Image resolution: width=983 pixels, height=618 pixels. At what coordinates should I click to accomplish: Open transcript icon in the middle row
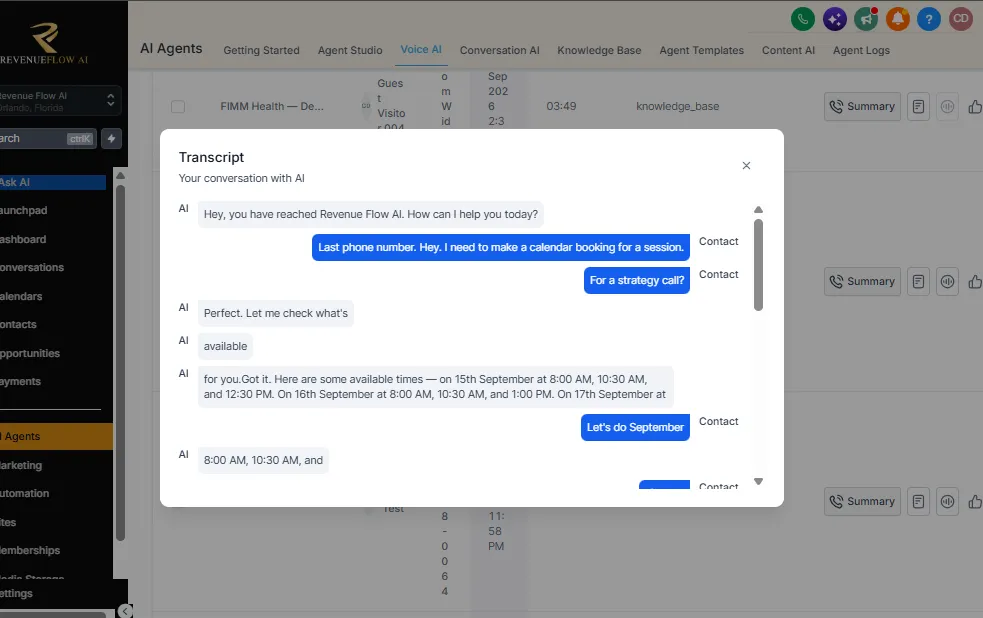[x=918, y=281]
